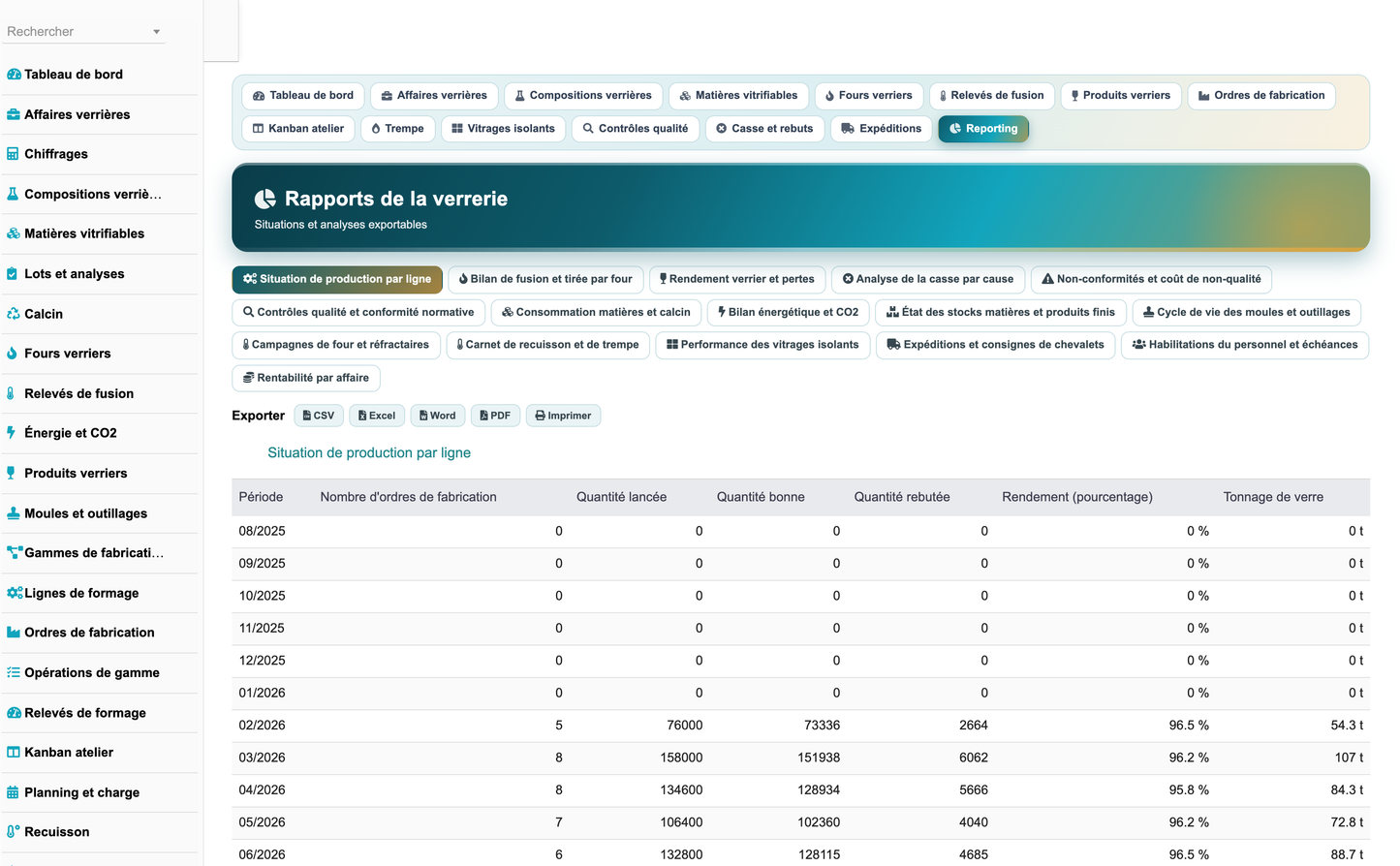1400x866 pixels.
Task: Switch to Affaires verrières top tab
Action: [x=434, y=96]
